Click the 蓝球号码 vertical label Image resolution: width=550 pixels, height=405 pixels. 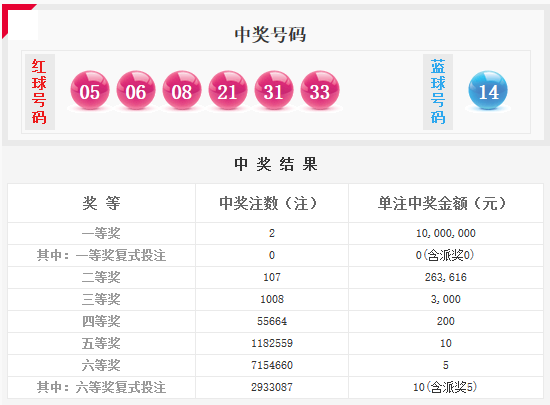pos(438,92)
